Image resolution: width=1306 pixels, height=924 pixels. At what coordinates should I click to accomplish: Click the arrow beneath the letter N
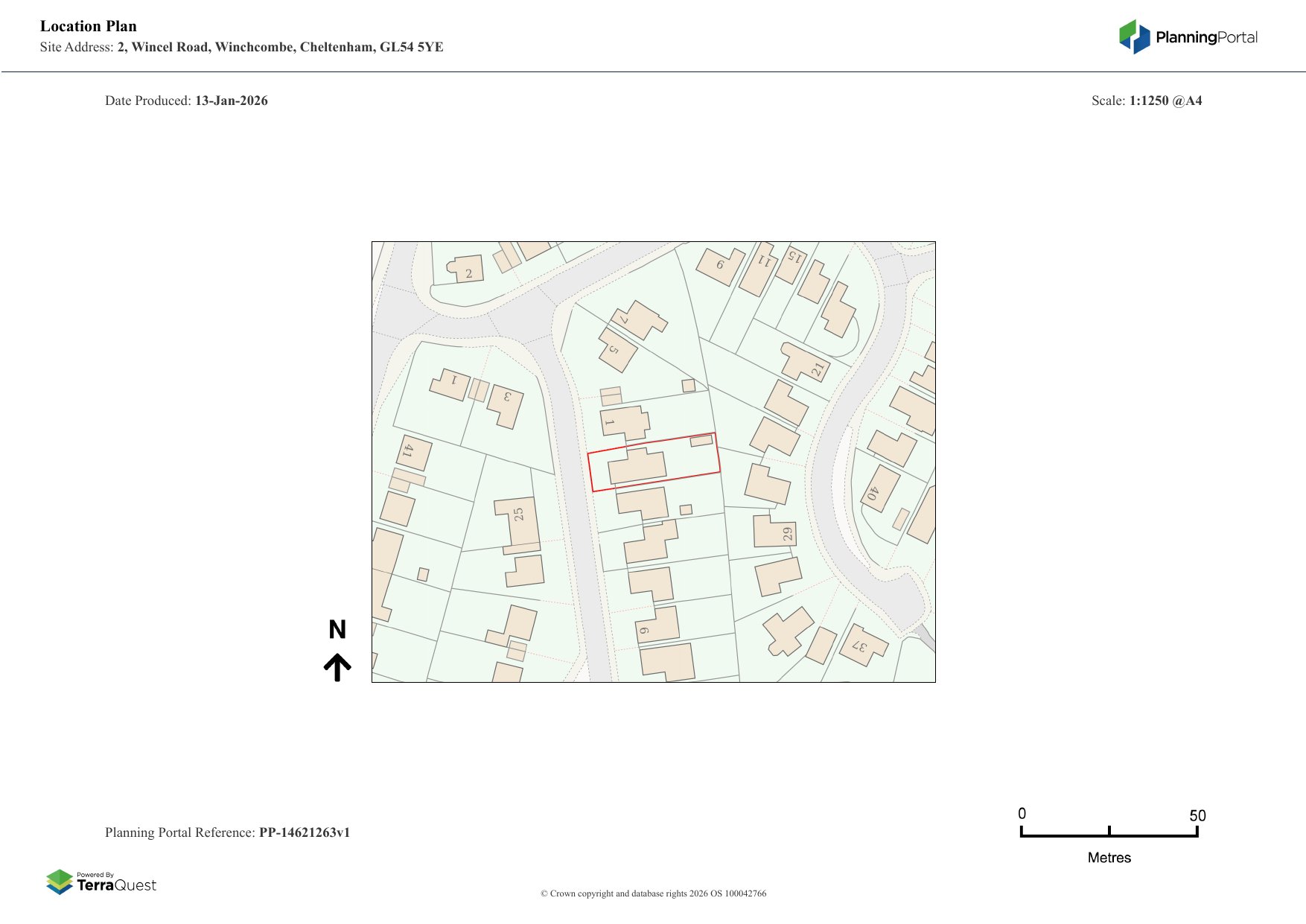click(x=339, y=668)
